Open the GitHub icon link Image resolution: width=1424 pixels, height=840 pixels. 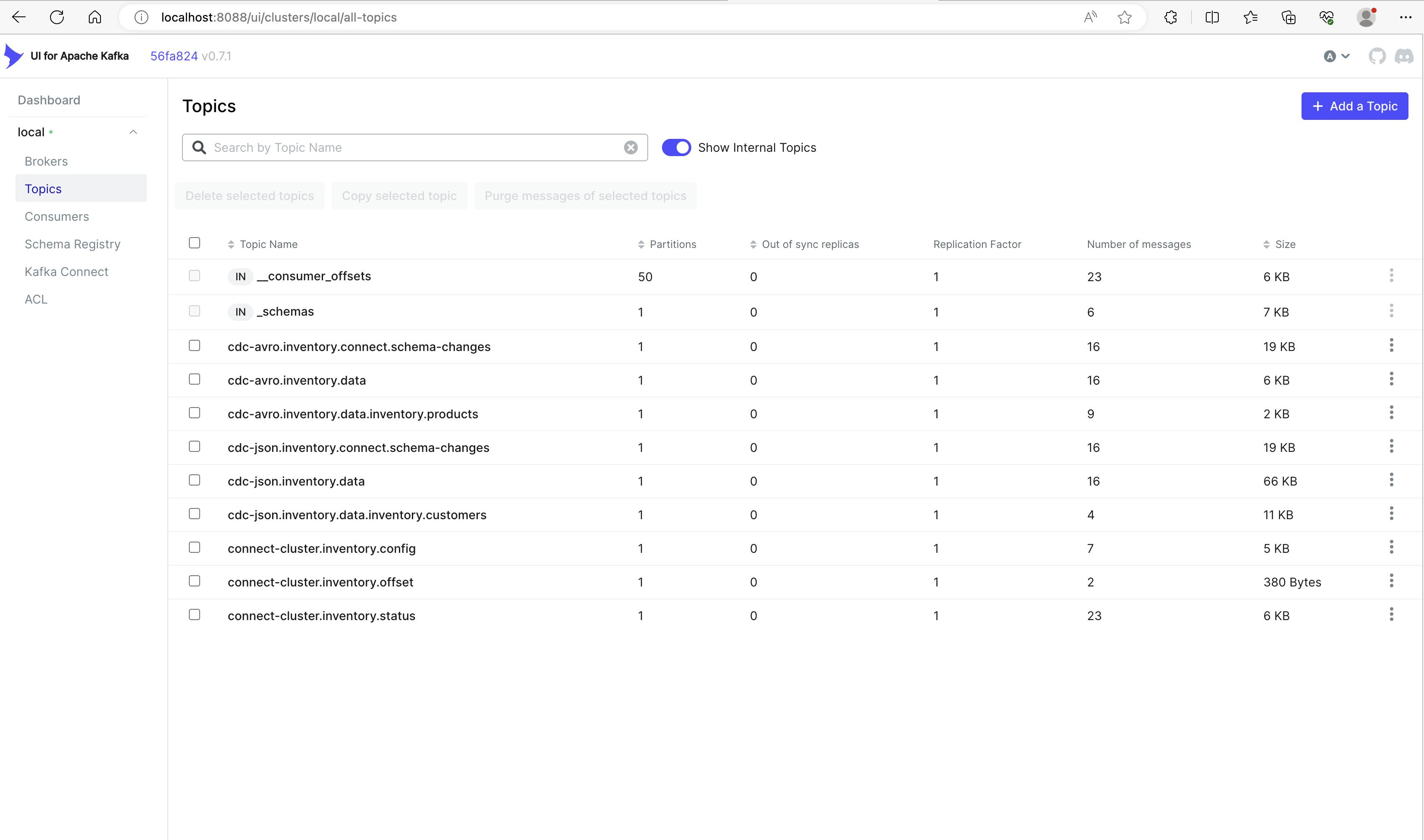[1377, 56]
